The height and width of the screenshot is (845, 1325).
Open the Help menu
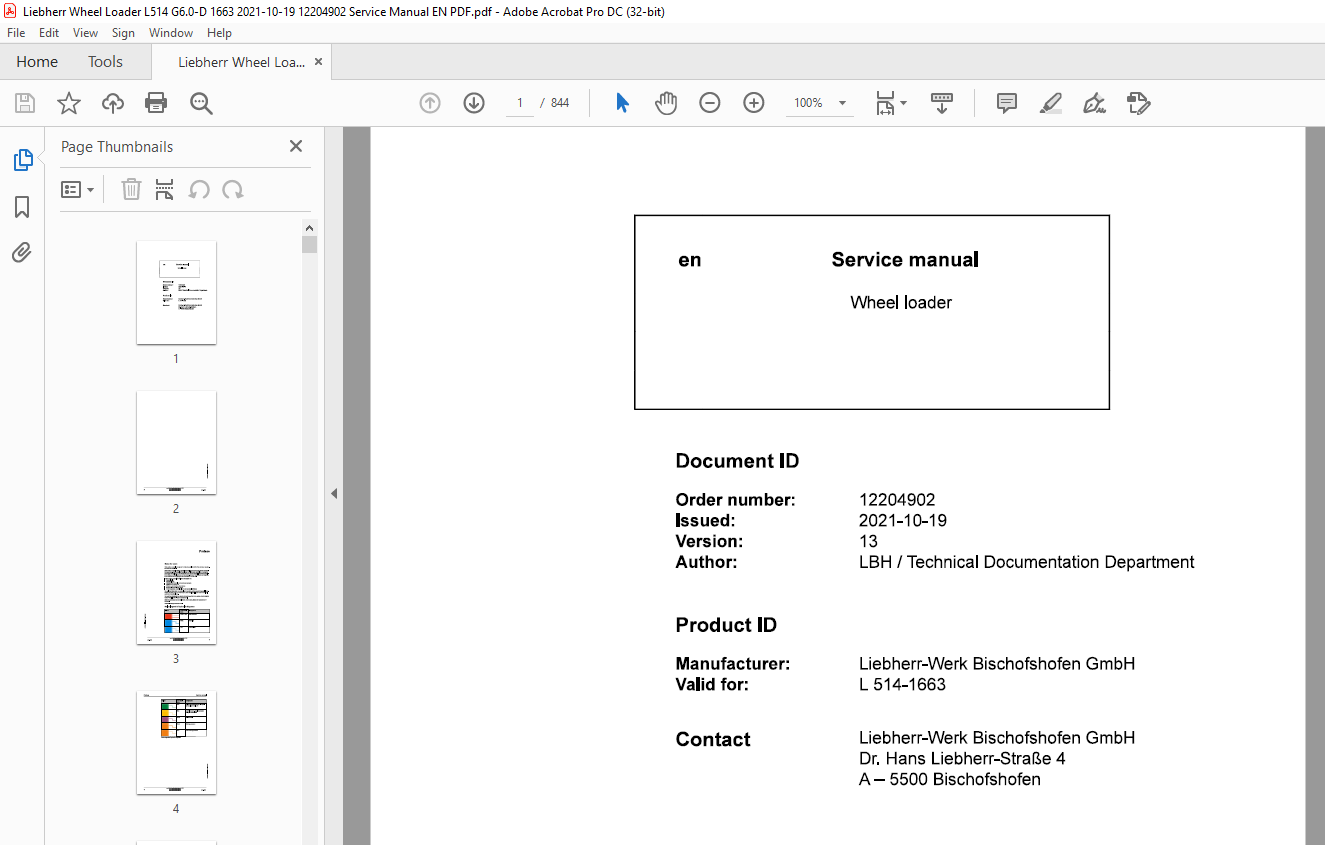click(x=219, y=33)
